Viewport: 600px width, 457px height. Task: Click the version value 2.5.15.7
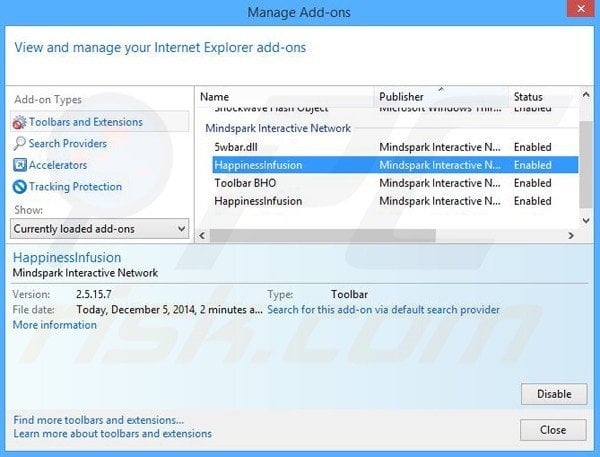(94, 294)
